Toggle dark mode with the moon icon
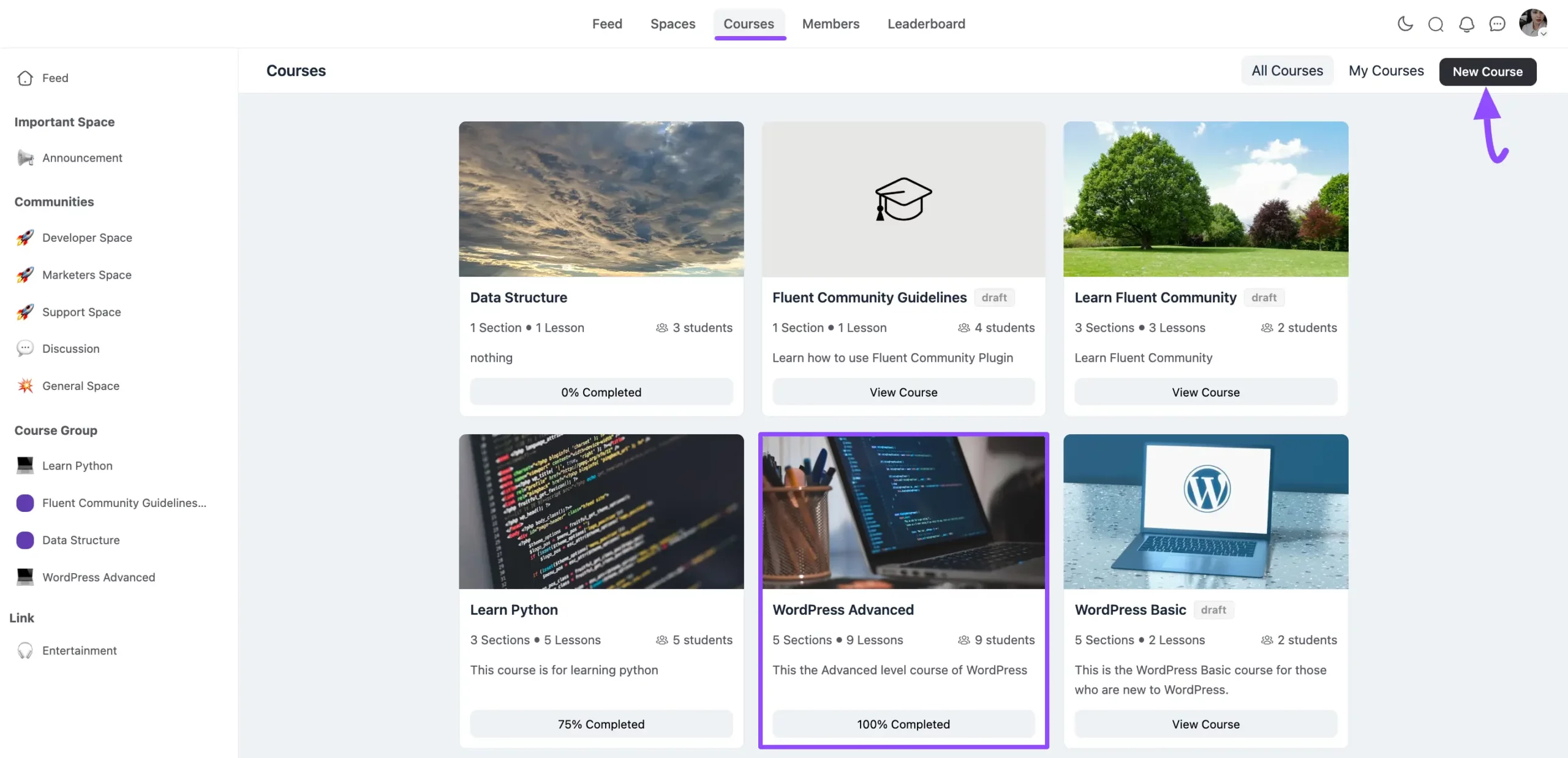1568x758 pixels. (1405, 24)
